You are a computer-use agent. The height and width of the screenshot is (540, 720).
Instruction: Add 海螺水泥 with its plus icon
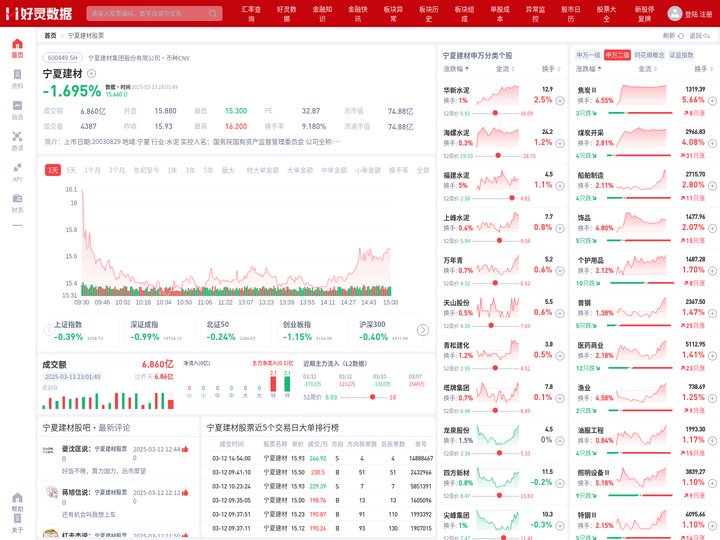(560, 143)
